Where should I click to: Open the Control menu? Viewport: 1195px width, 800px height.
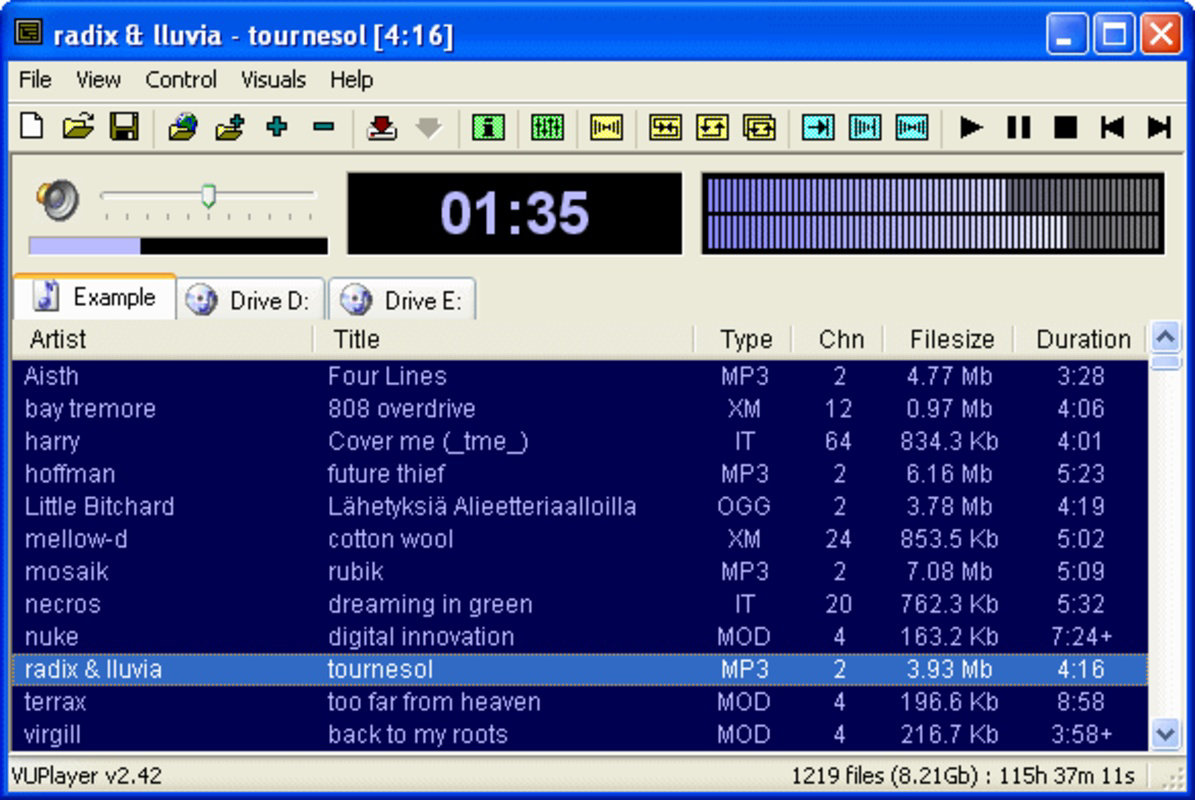pyautogui.click(x=181, y=80)
